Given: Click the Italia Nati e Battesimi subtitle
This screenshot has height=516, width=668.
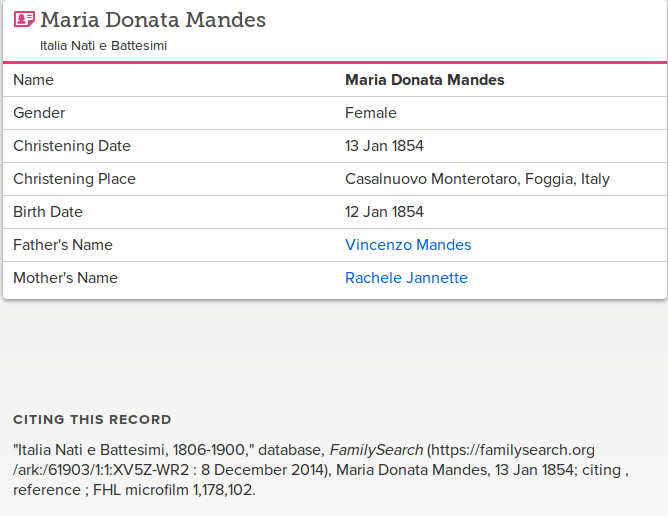Looking at the screenshot, I should point(104,46).
